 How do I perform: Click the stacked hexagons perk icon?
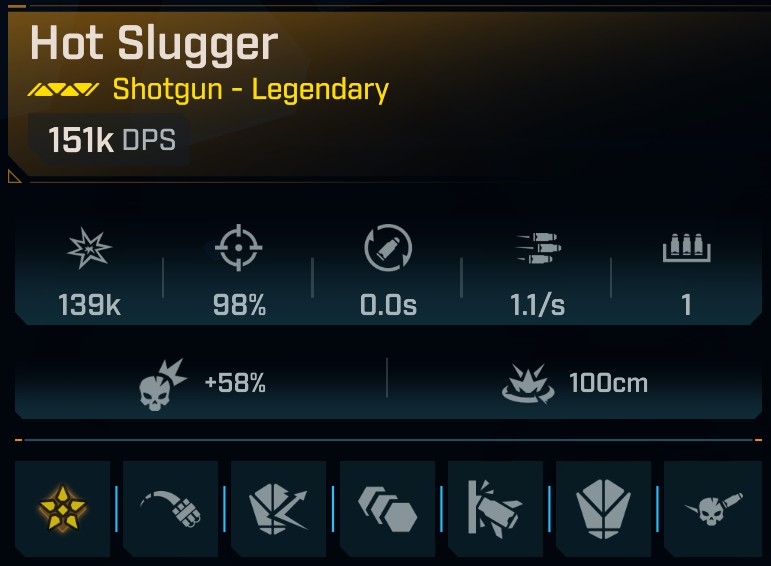(387, 508)
